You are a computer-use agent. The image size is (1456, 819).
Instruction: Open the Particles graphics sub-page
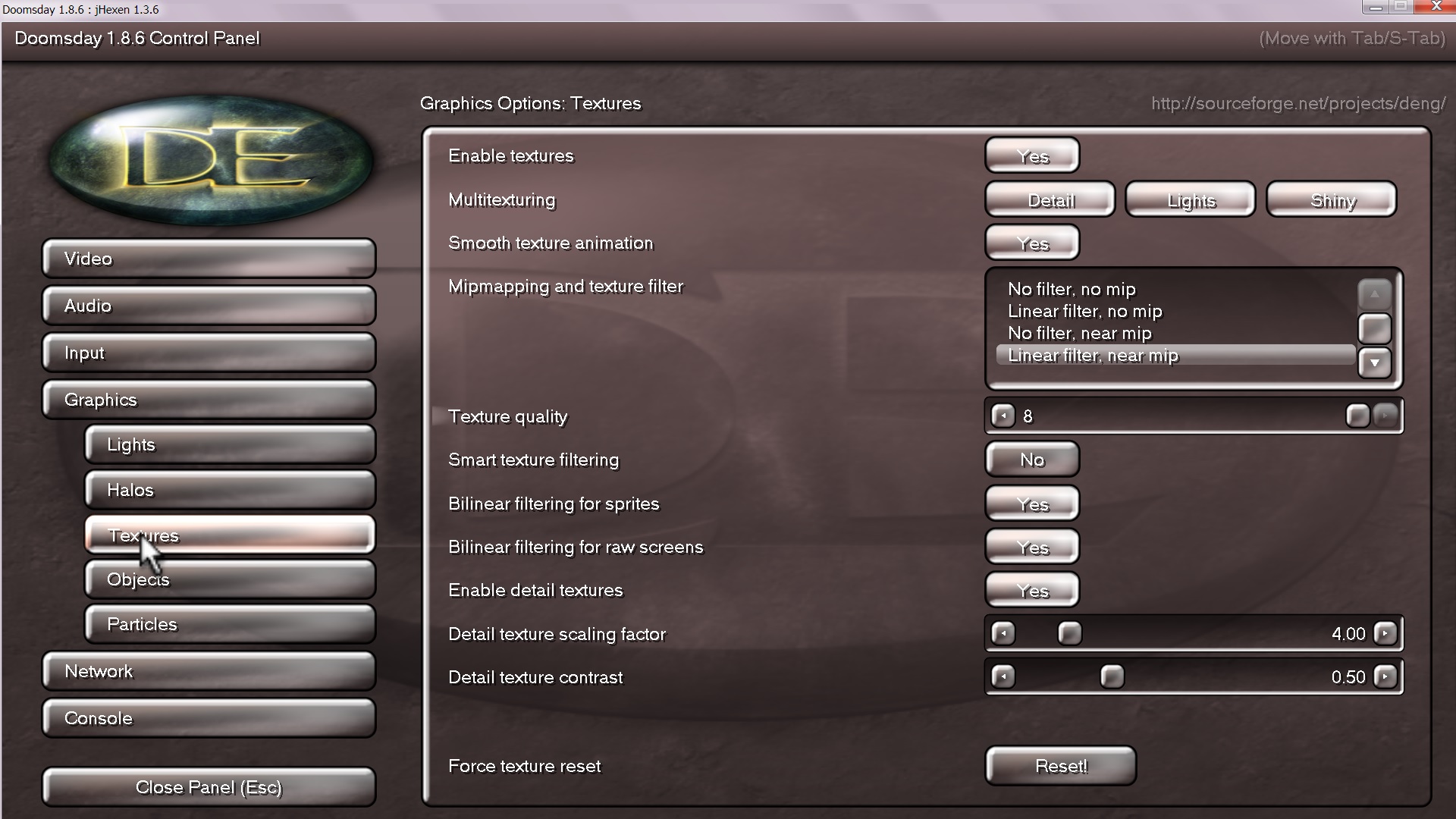[x=230, y=624]
